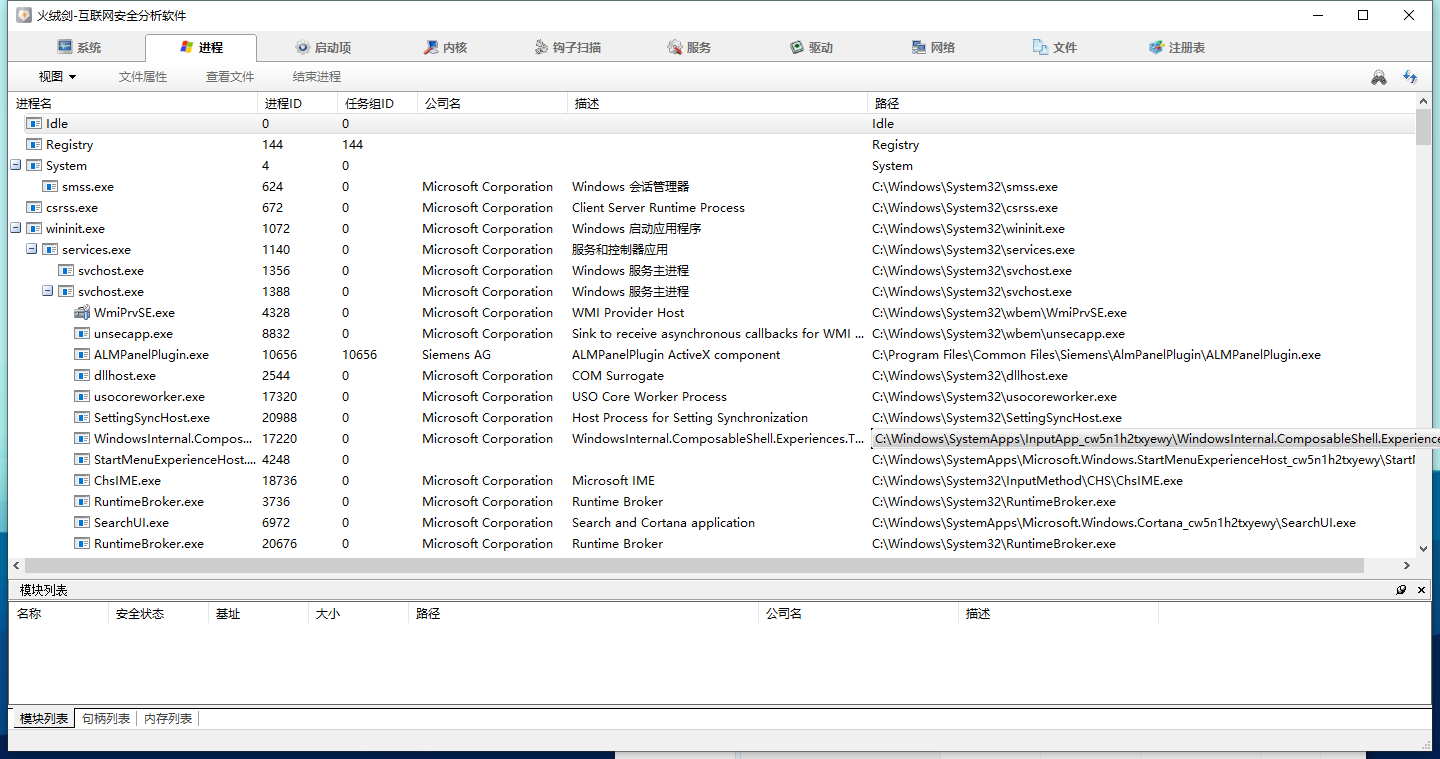Select the WindowsInternal.Compos… process row
Image resolution: width=1440 pixels, height=759 pixels.
pos(712,439)
